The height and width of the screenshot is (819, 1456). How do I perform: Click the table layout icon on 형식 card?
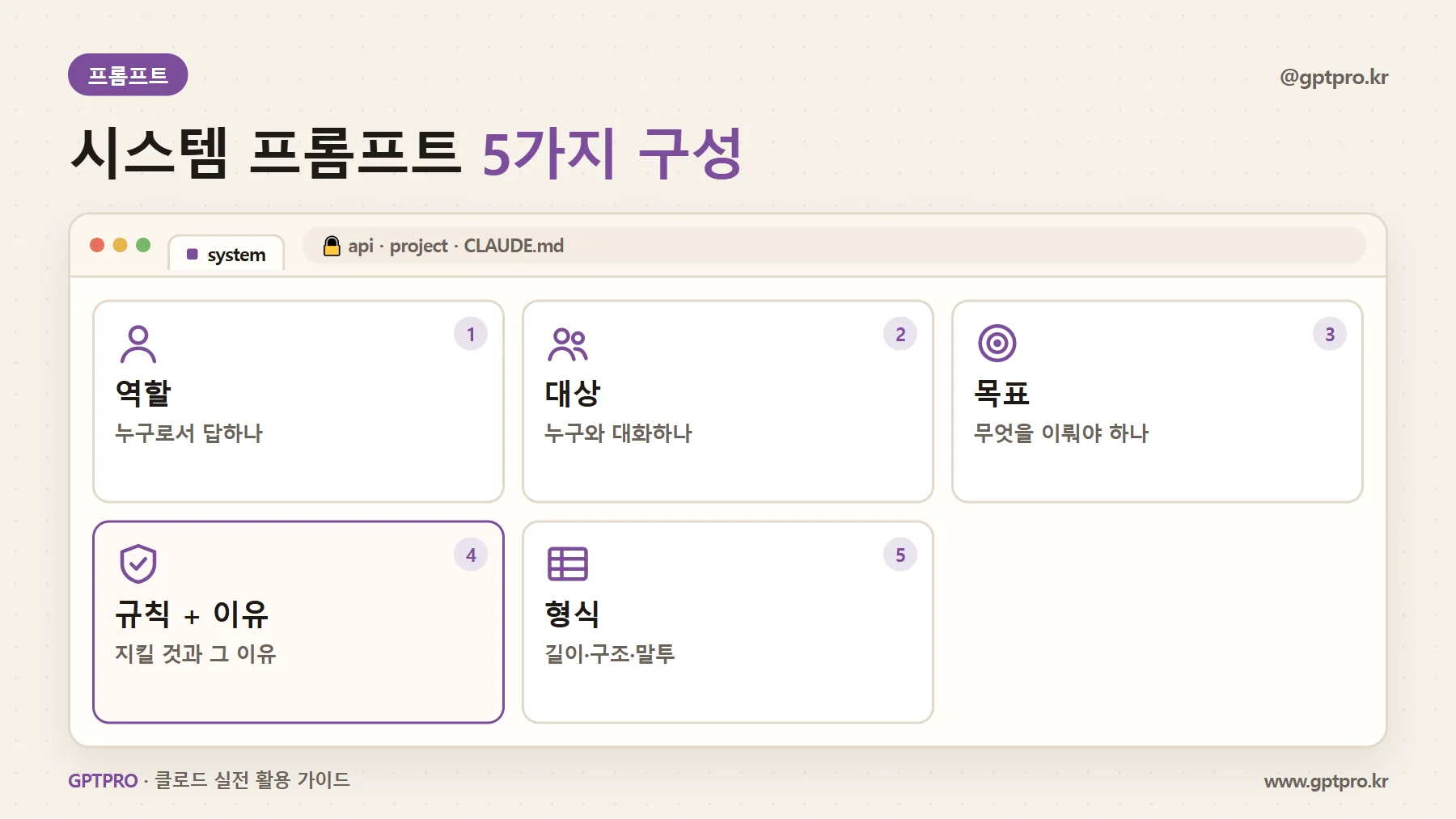[x=568, y=564]
